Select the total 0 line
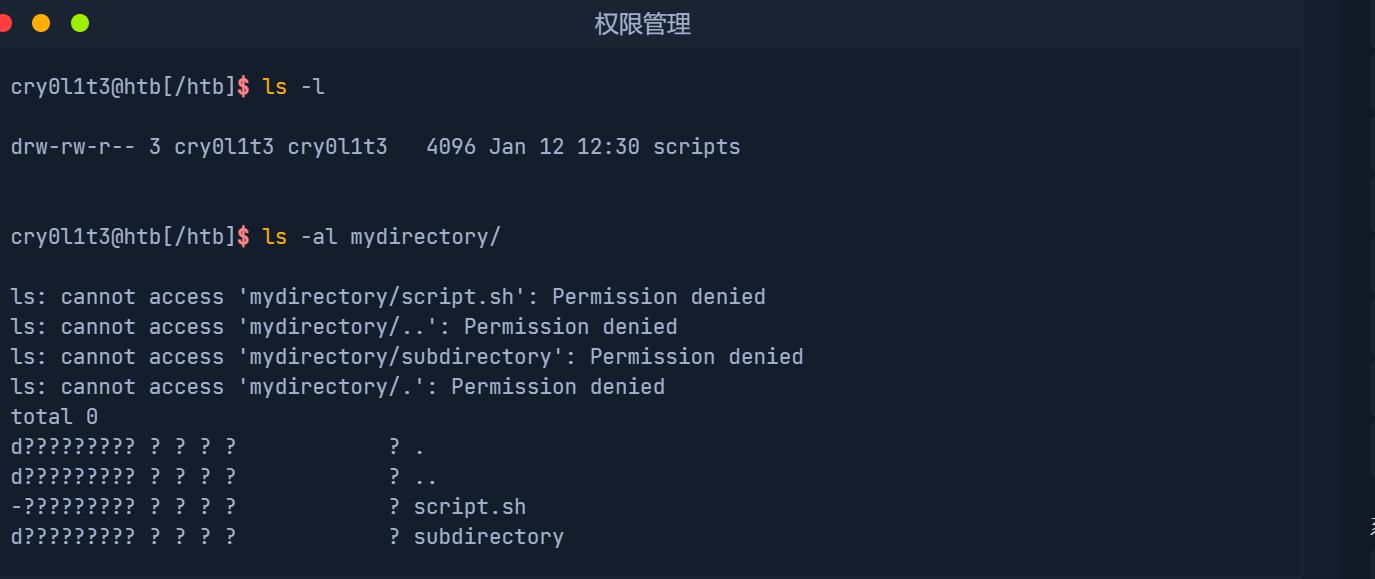This screenshot has height=579, width=1375. [53, 416]
